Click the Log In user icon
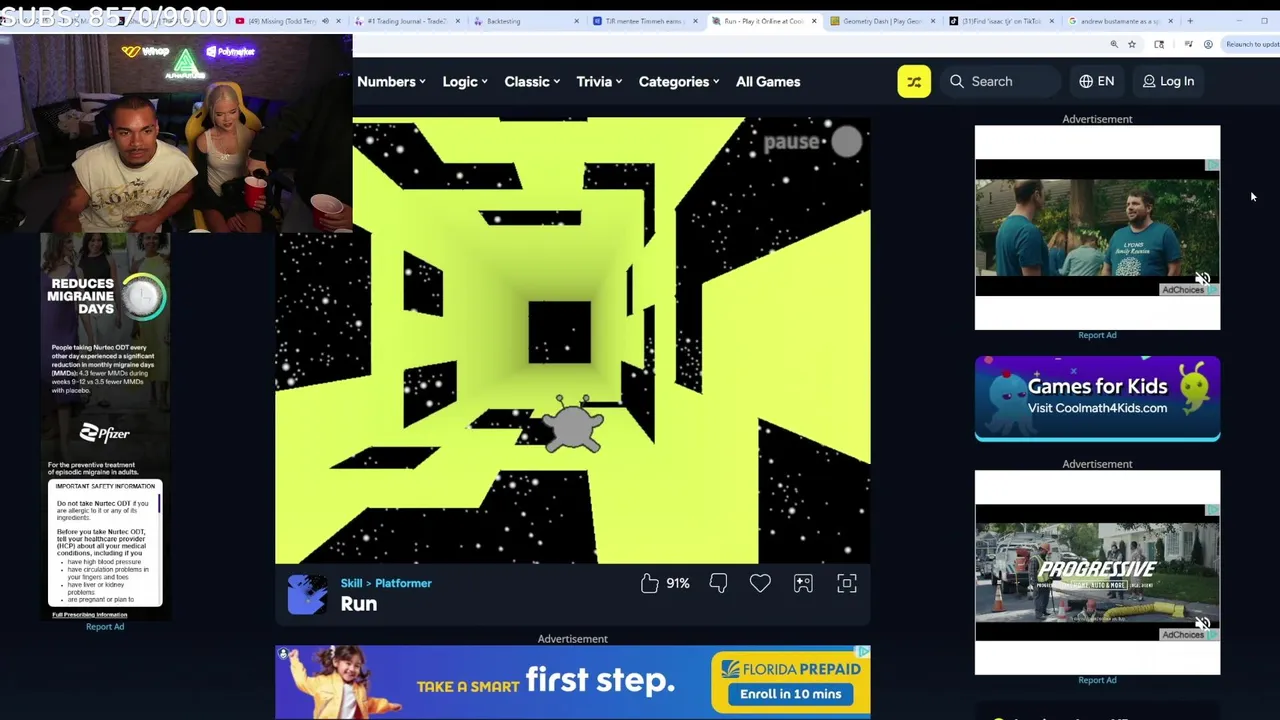Viewport: 1280px width, 720px height. (x=1149, y=81)
